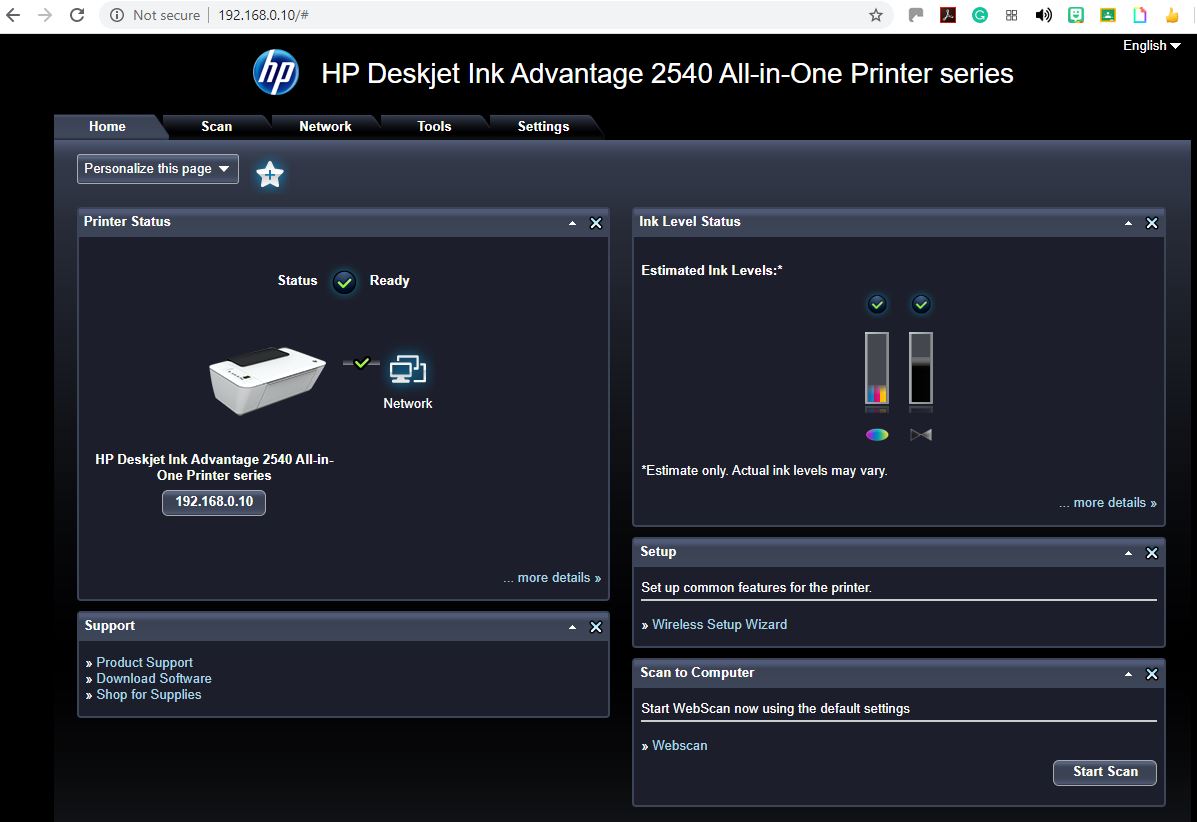Click the add-to-favorites star plus icon
The image size is (1197, 822).
269,175
